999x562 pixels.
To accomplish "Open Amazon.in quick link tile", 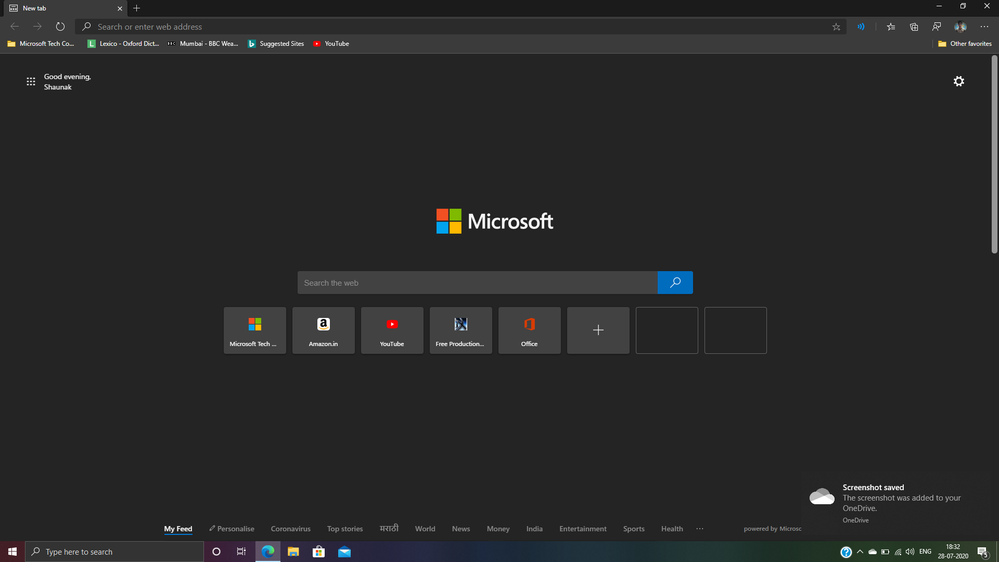I will (323, 330).
